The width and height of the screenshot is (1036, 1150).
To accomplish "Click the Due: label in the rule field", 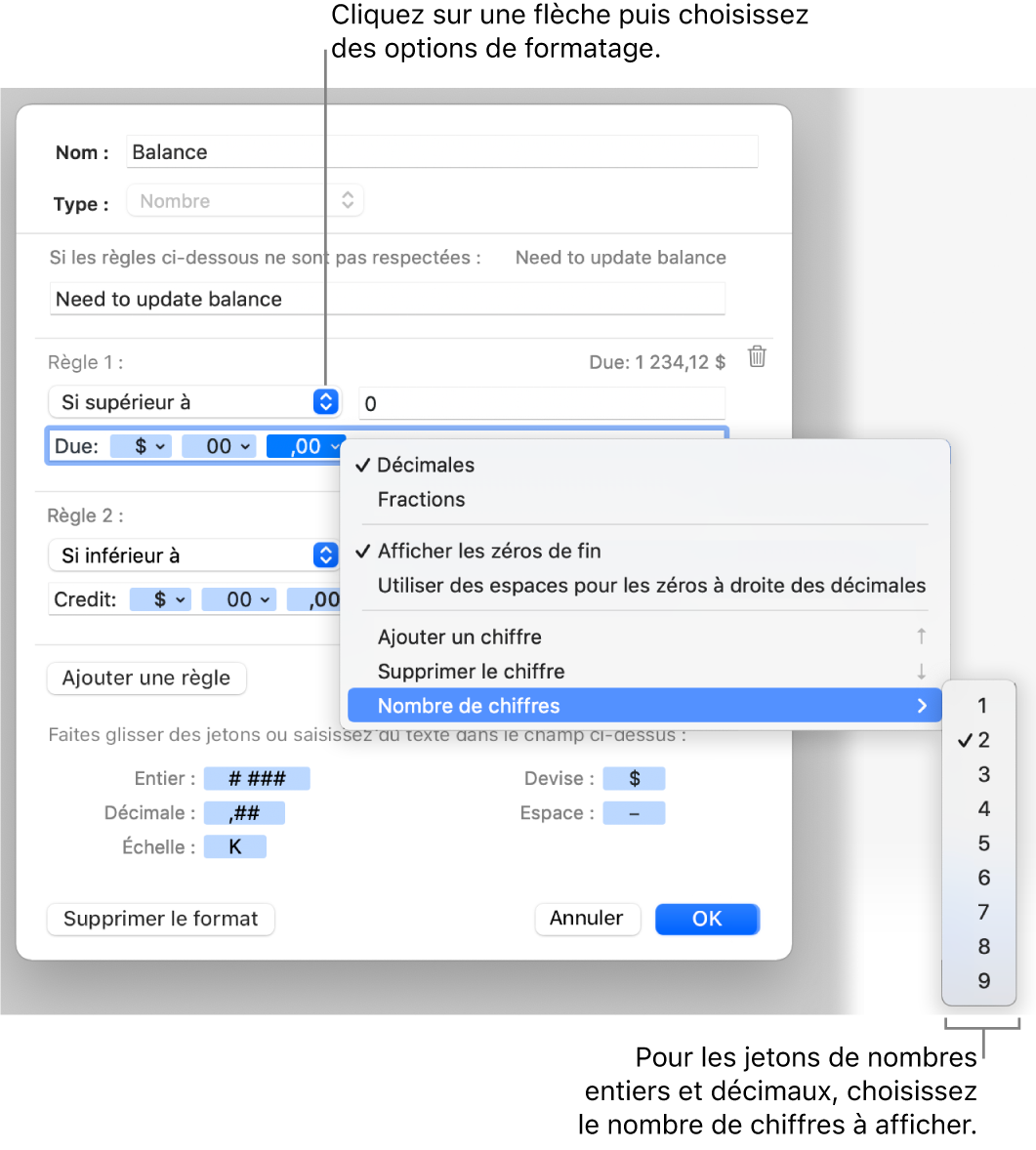I will click(x=76, y=446).
